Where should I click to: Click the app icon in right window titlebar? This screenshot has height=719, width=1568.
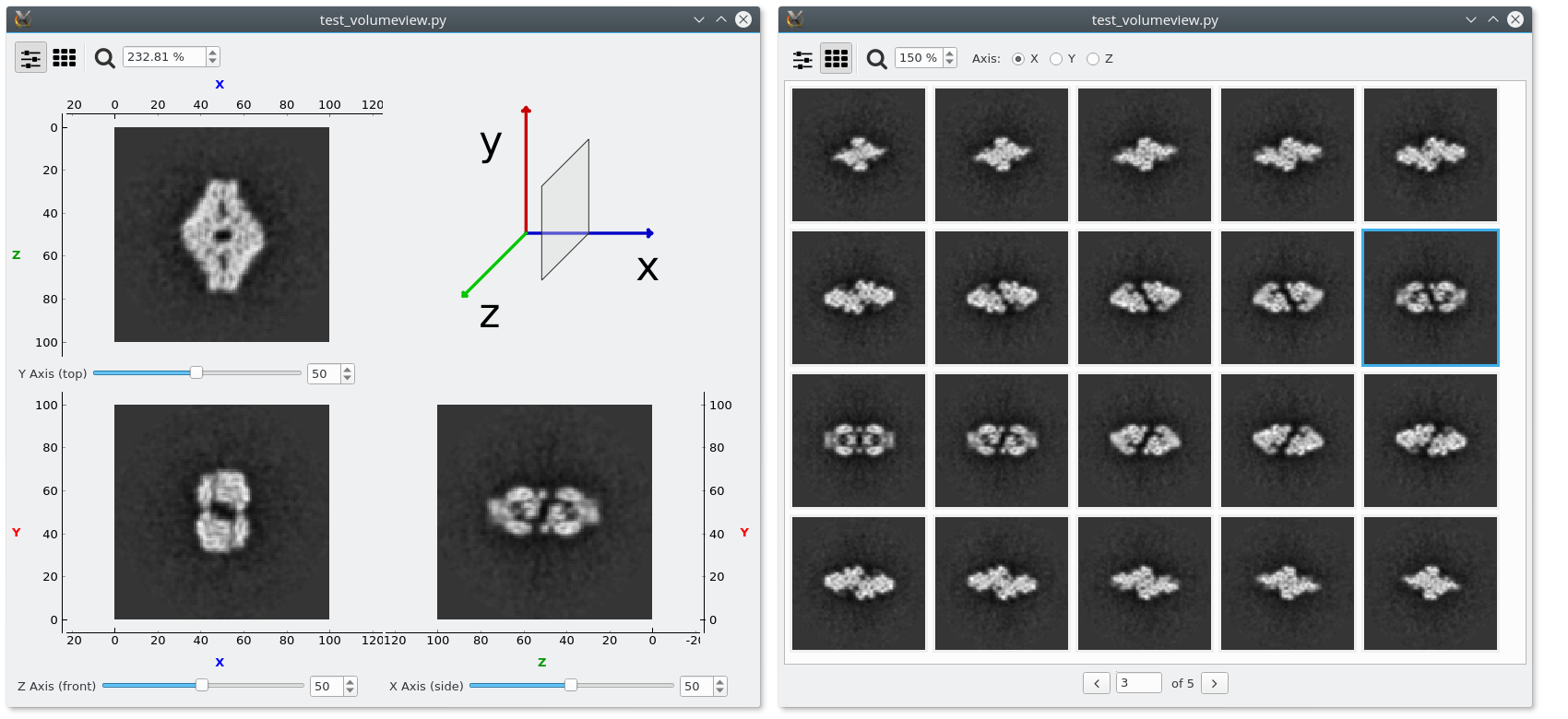(795, 19)
